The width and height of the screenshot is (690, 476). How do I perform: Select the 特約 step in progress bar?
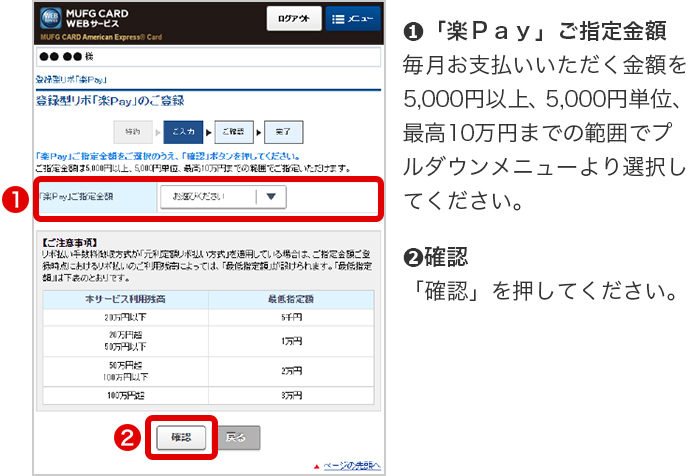pos(133,131)
